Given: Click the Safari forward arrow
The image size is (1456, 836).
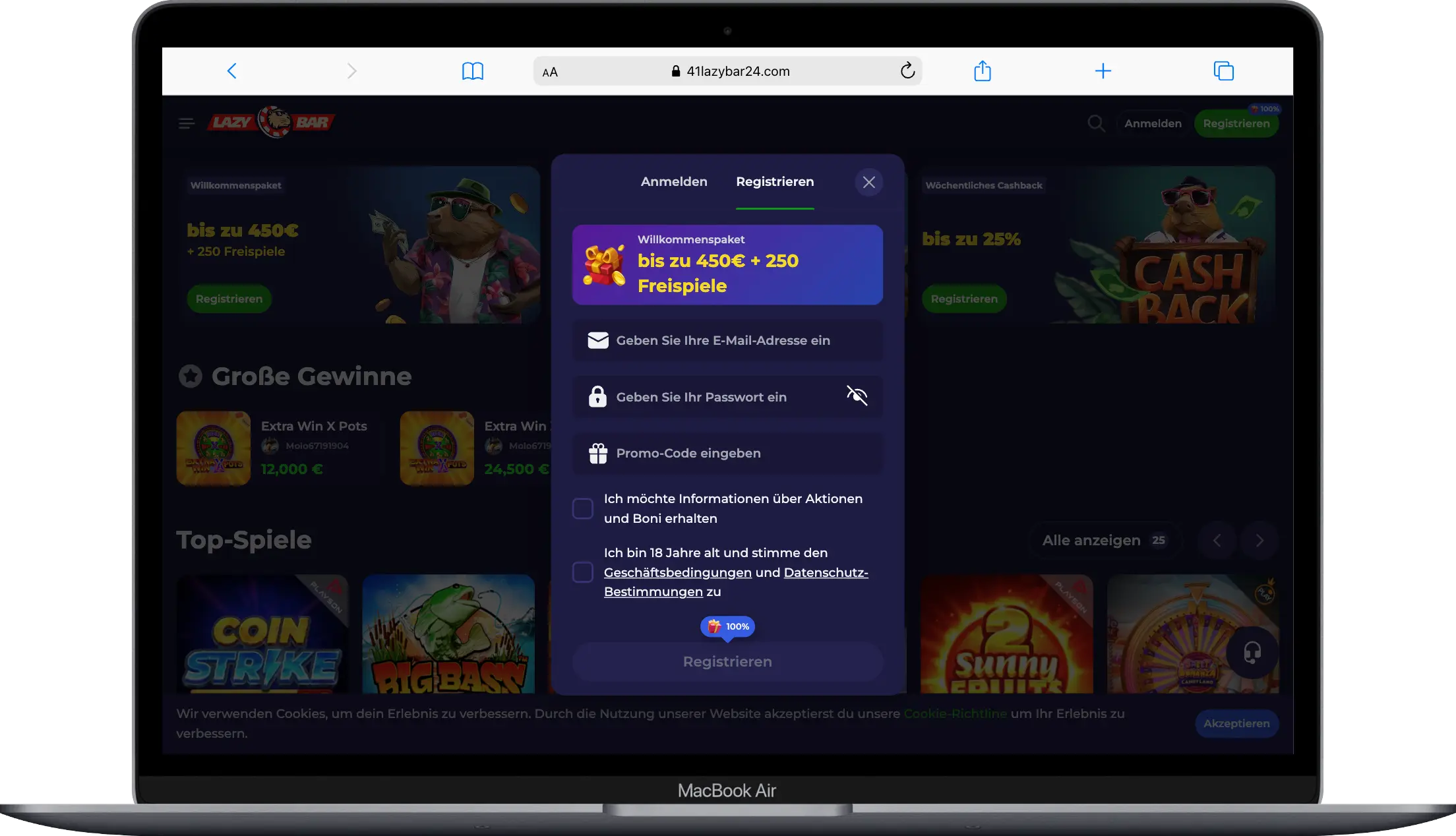Looking at the screenshot, I should click(351, 71).
